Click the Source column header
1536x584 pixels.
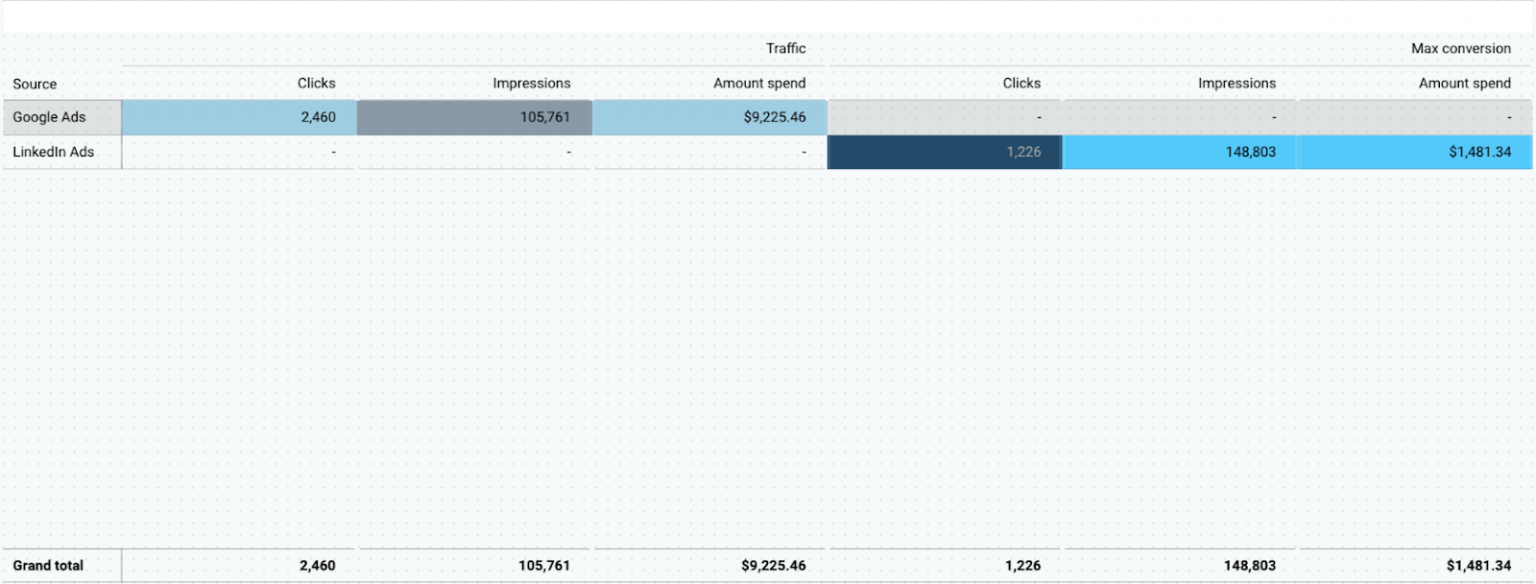click(30, 83)
